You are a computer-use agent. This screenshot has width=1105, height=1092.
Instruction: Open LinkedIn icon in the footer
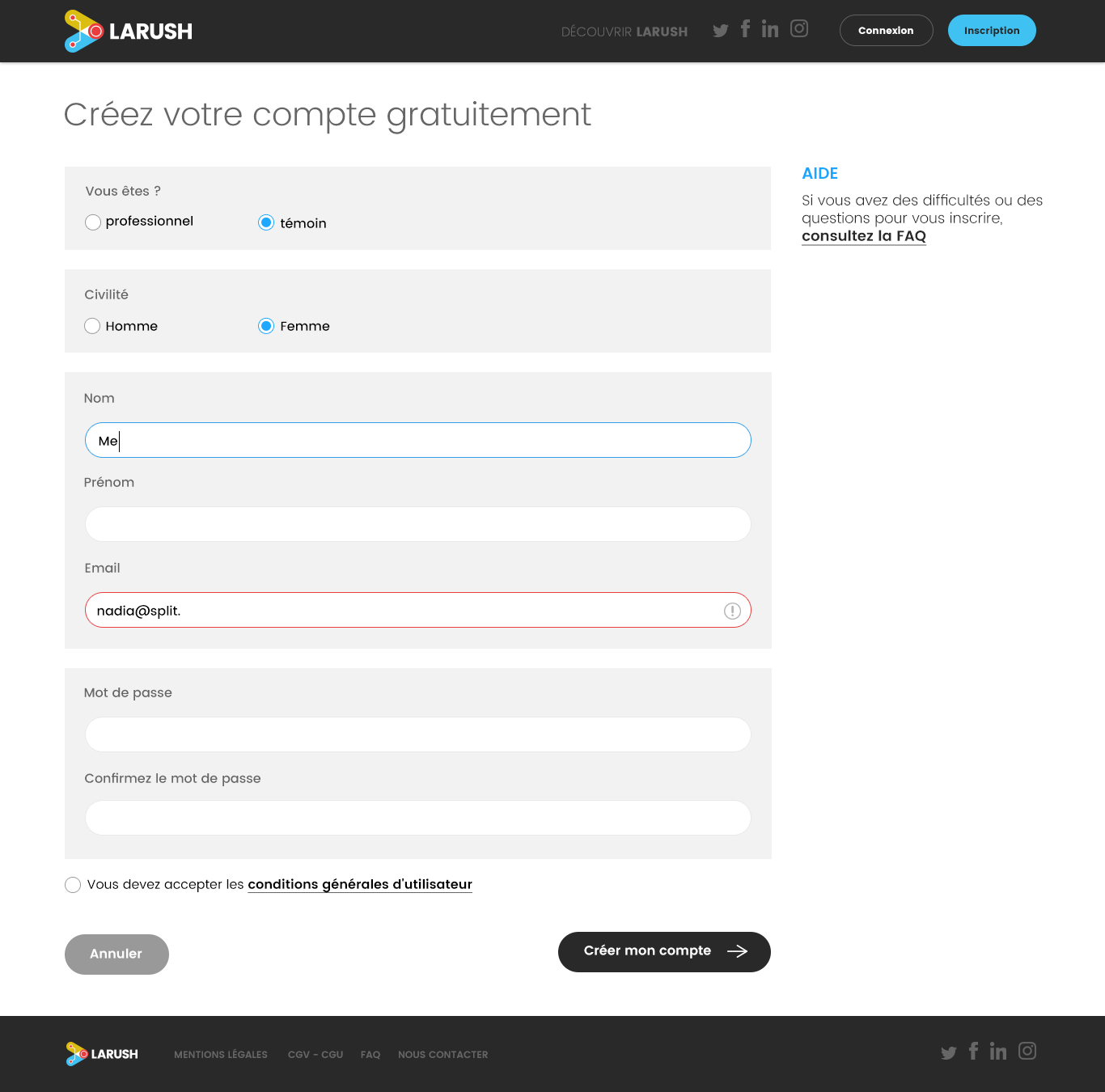click(998, 1052)
